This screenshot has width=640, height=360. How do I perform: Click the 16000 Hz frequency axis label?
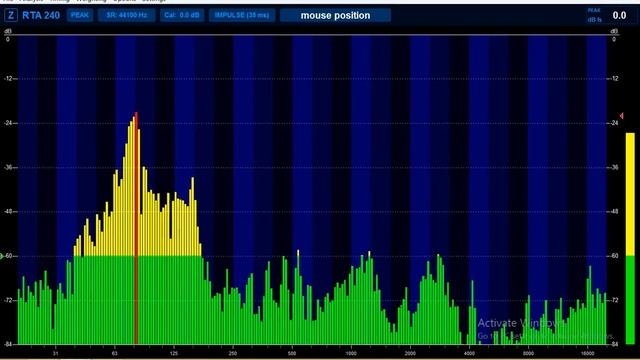[587, 353]
